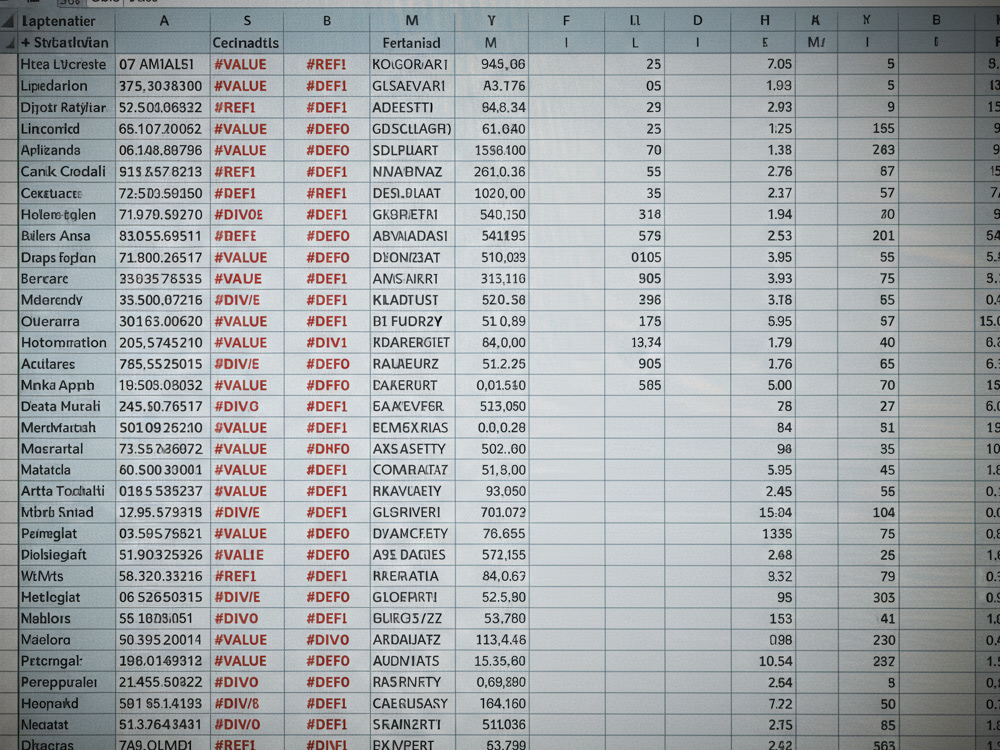Click the Fertanisd header cell

tap(411, 43)
